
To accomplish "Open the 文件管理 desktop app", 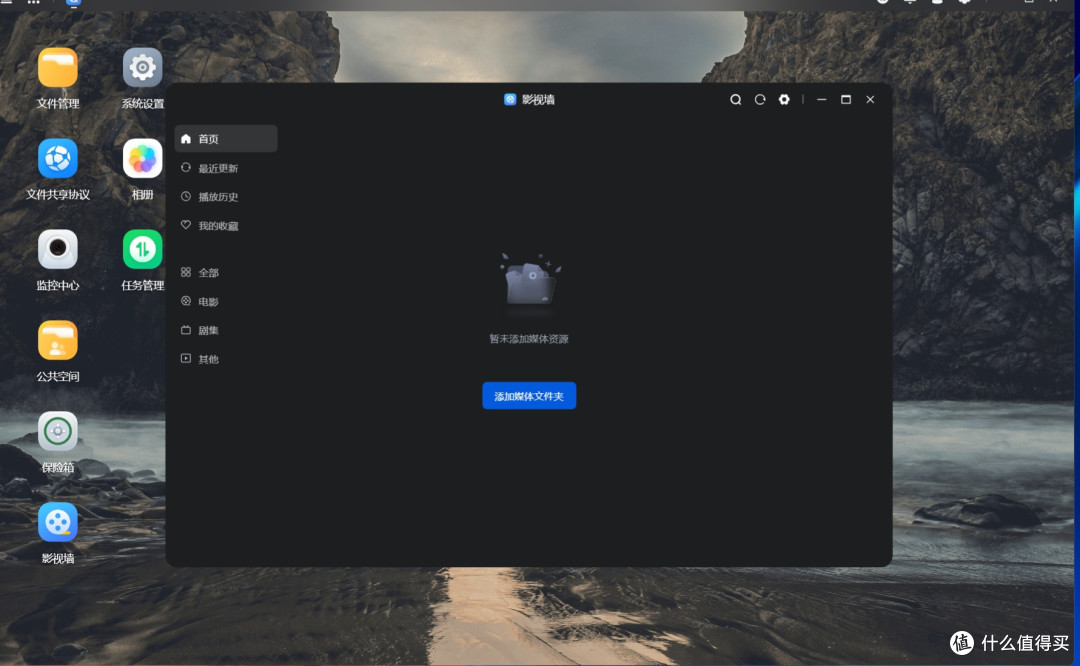I will click(x=58, y=67).
